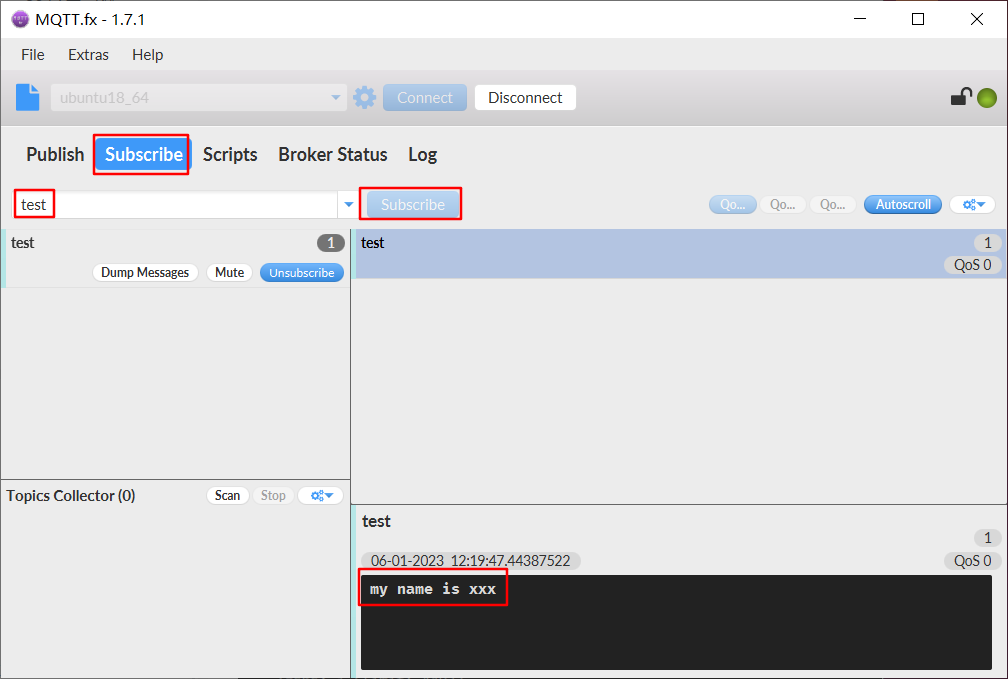This screenshot has height=679, width=1008.
Task: Dump messages for the test topic
Action: (x=145, y=272)
